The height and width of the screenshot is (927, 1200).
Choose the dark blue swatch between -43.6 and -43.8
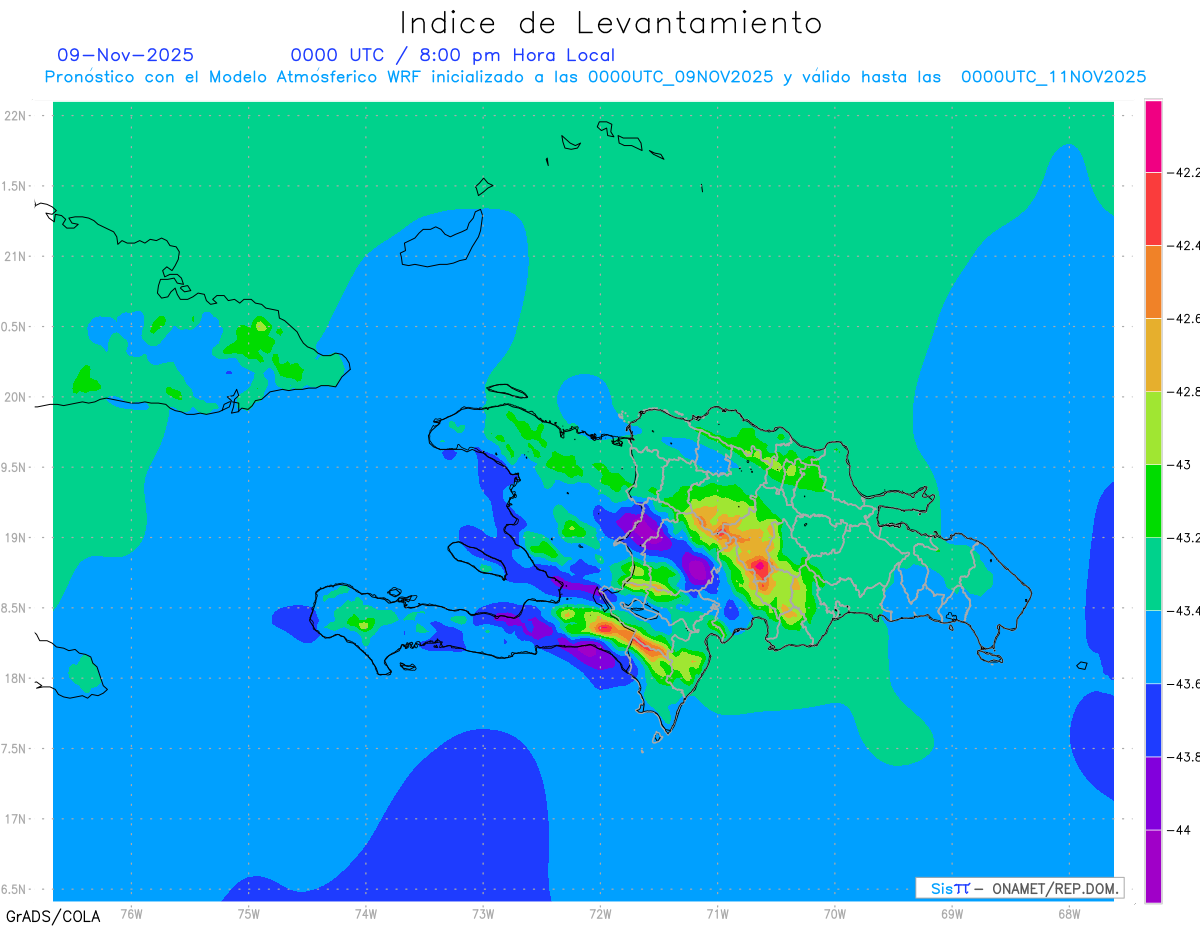pyautogui.click(x=1153, y=720)
